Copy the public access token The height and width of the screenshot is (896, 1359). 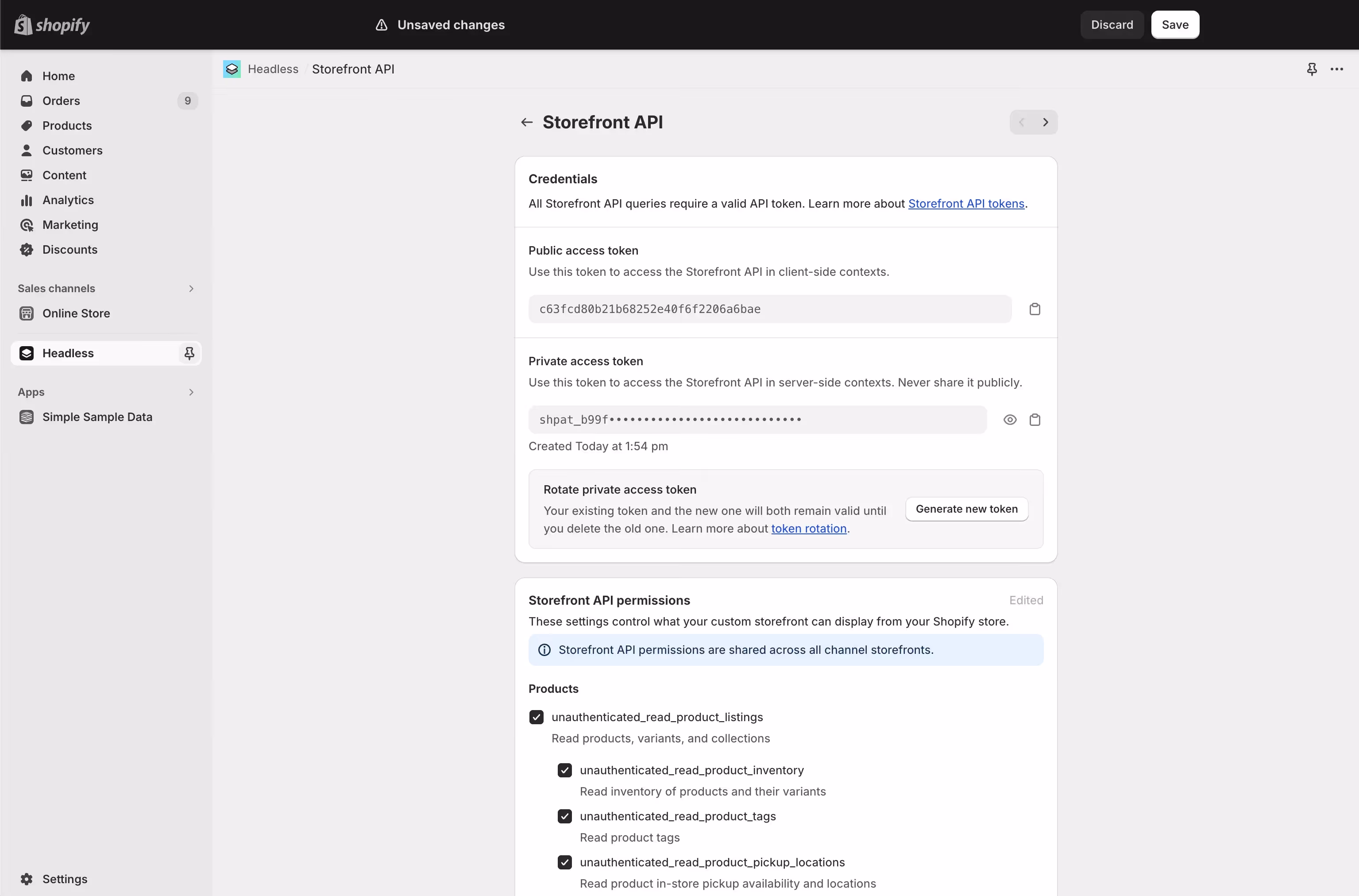(x=1035, y=309)
